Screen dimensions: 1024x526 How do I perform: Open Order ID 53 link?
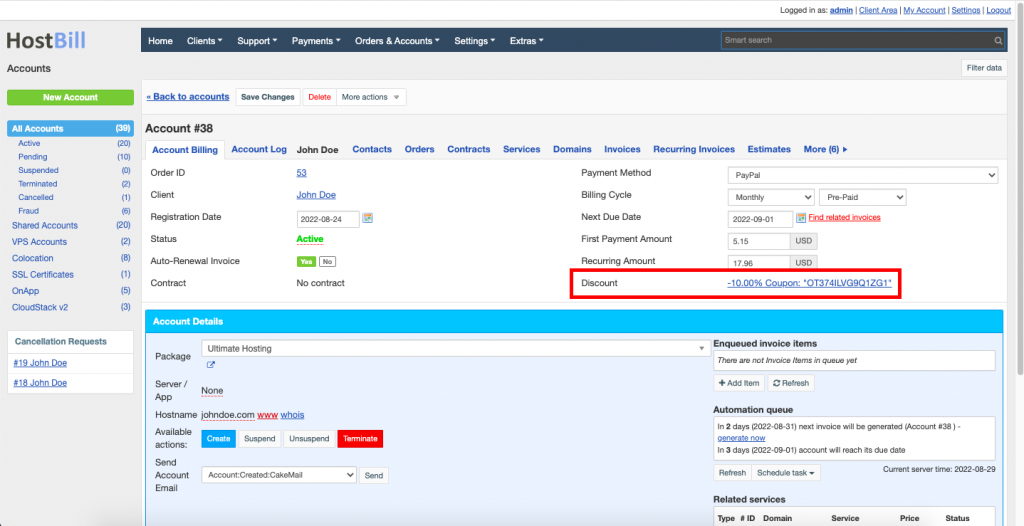(x=302, y=173)
